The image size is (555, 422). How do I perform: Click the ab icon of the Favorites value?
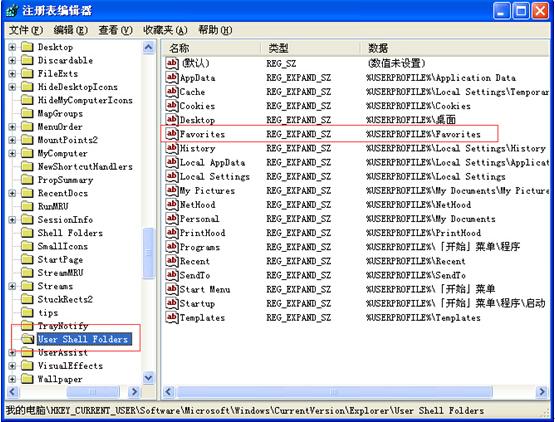click(x=172, y=134)
